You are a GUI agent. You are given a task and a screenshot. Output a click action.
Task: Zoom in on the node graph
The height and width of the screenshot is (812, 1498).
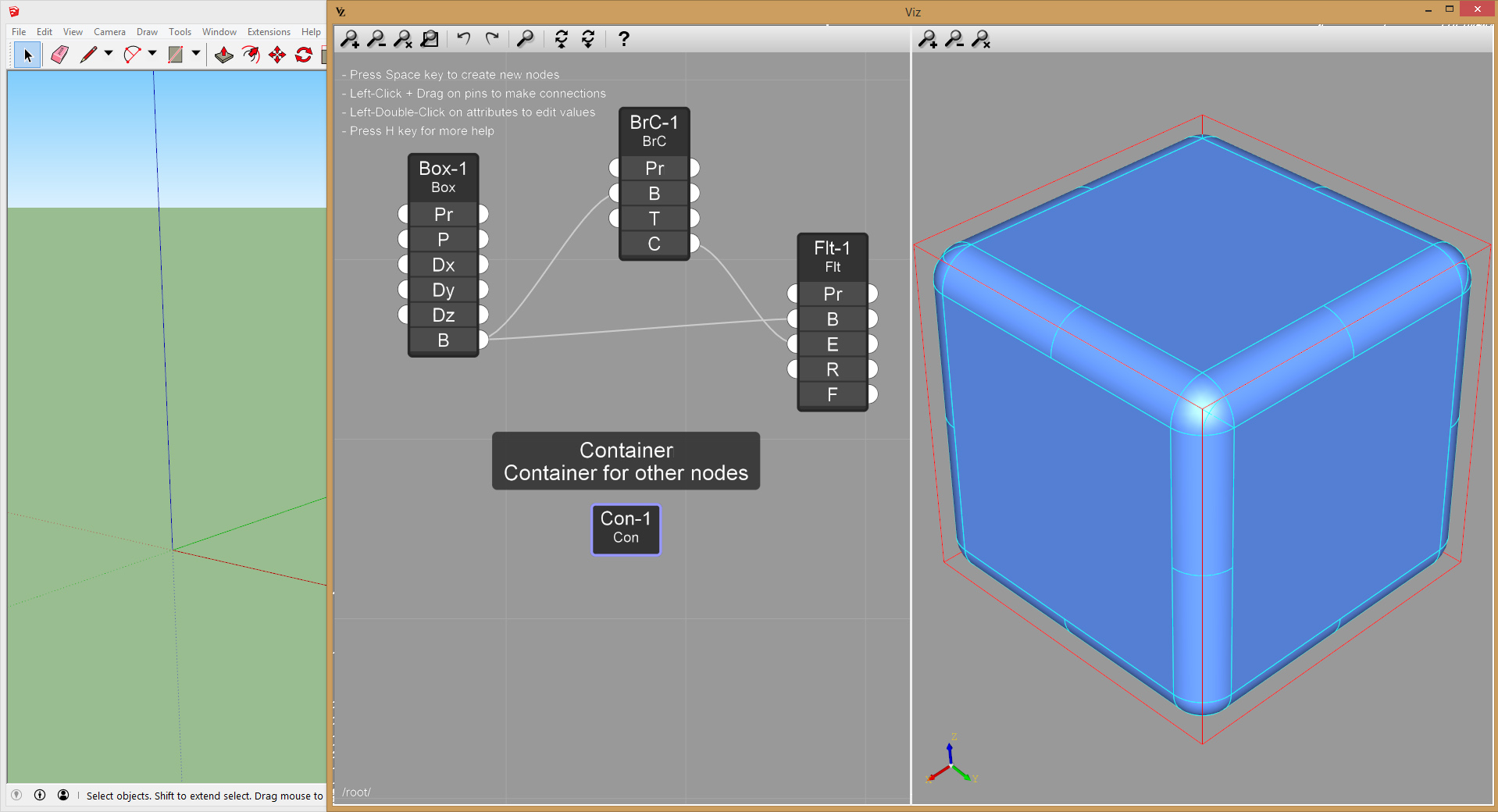pos(350,39)
